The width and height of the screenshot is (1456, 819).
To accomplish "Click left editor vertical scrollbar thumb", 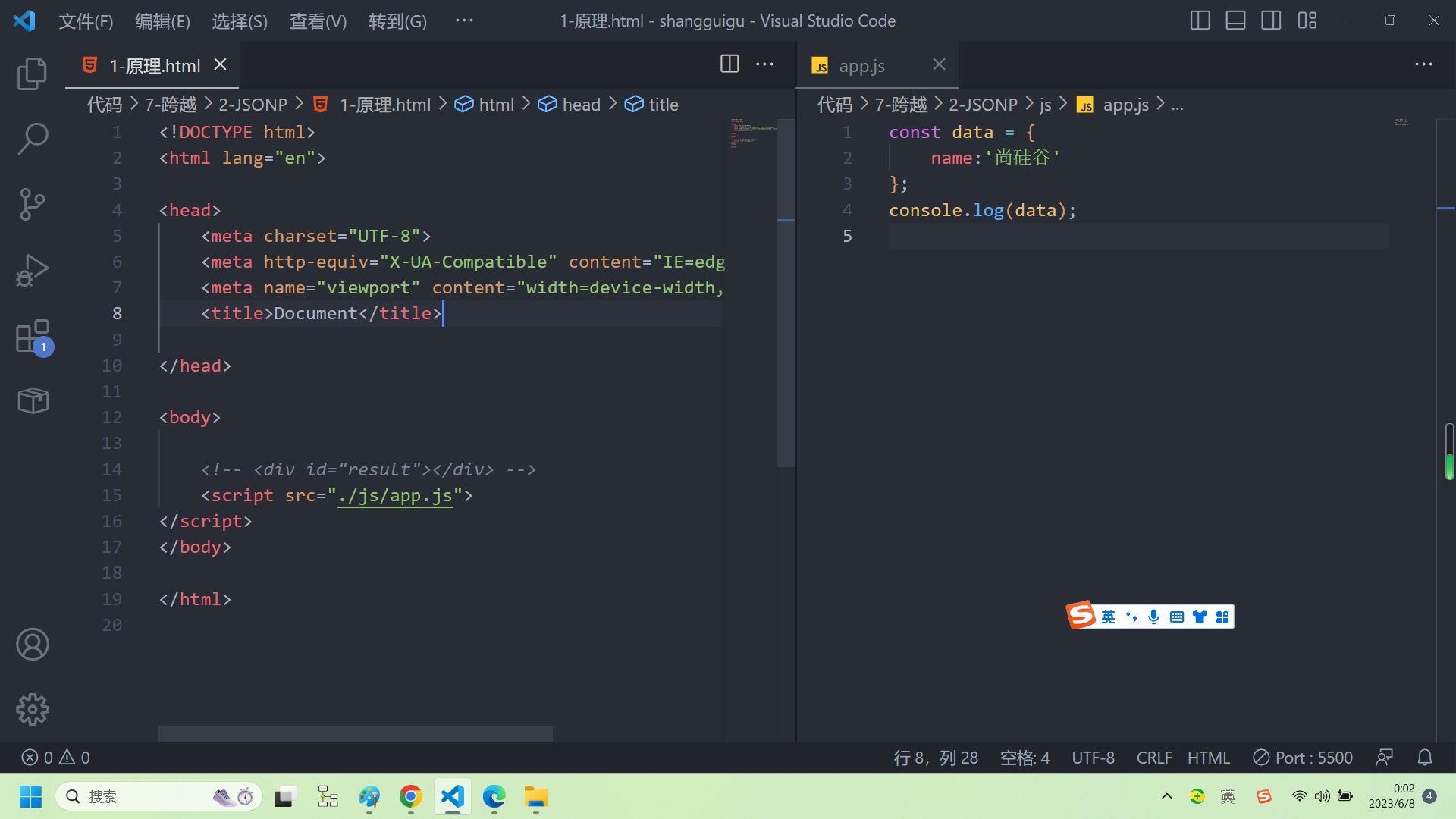I will pyautogui.click(x=786, y=293).
